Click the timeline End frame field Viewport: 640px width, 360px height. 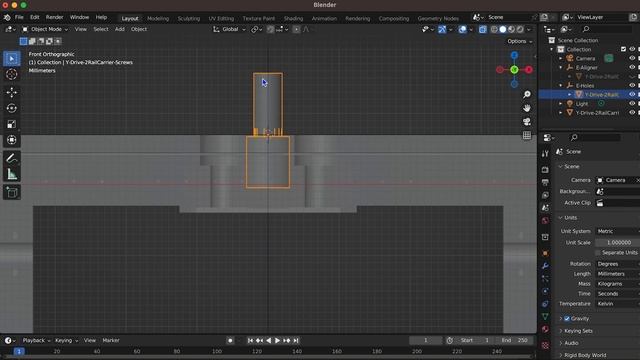tap(514, 340)
